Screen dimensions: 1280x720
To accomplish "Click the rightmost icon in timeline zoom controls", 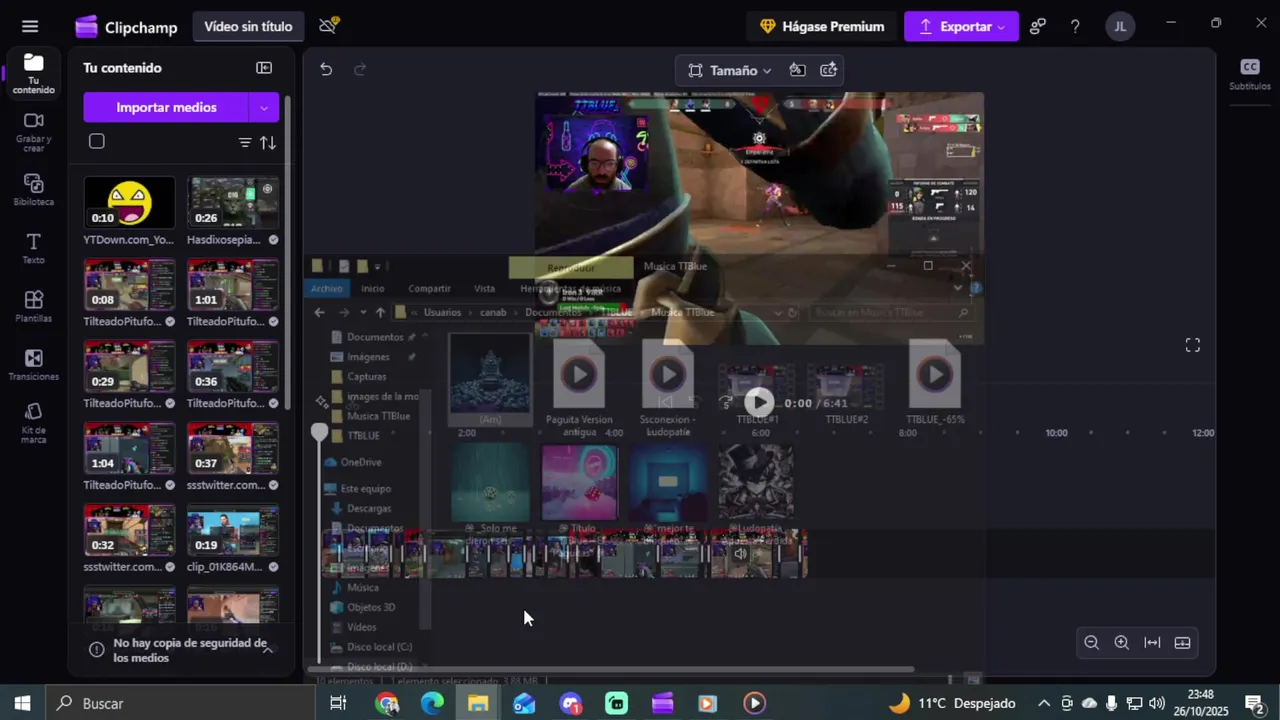I will (x=1182, y=643).
